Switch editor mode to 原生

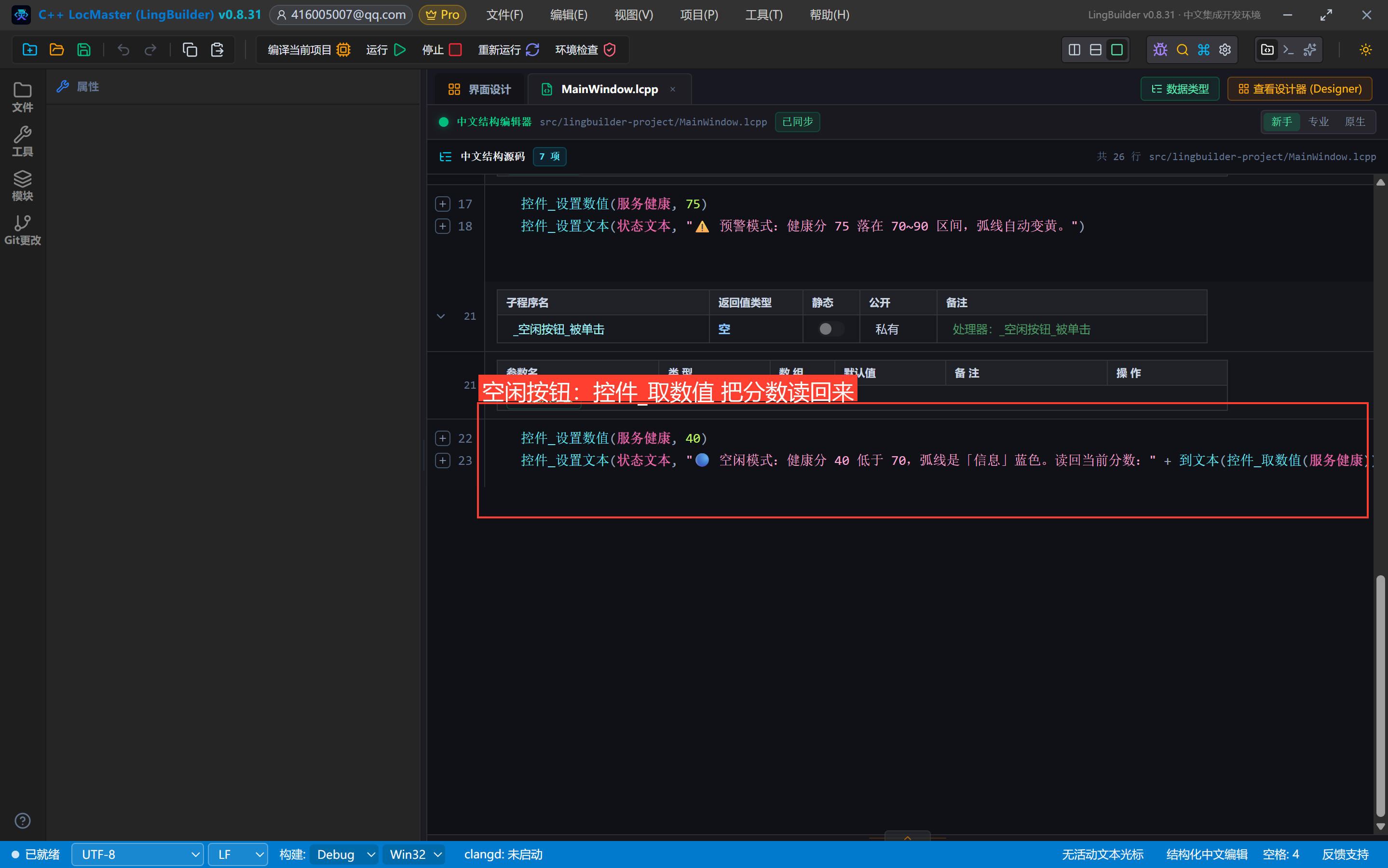pyautogui.click(x=1355, y=122)
